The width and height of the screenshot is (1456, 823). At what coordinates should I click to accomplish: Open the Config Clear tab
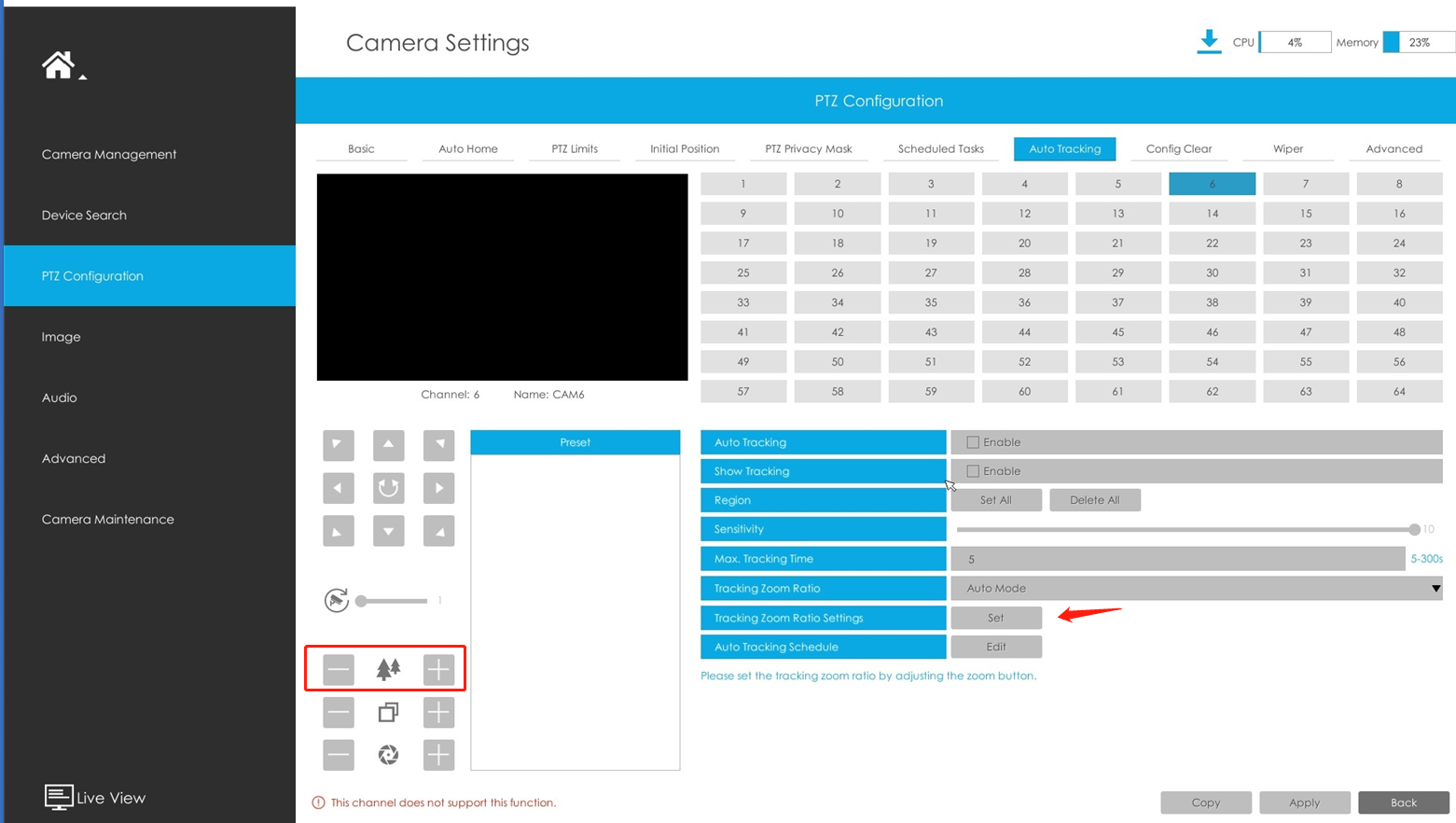click(x=1179, y=148)
